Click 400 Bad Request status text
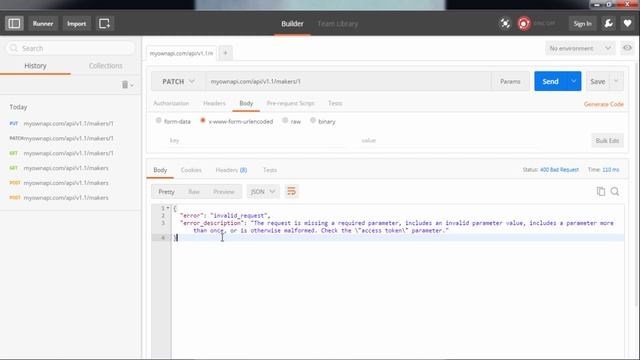This screenshot has height=360, width=640. coord(559,169)
